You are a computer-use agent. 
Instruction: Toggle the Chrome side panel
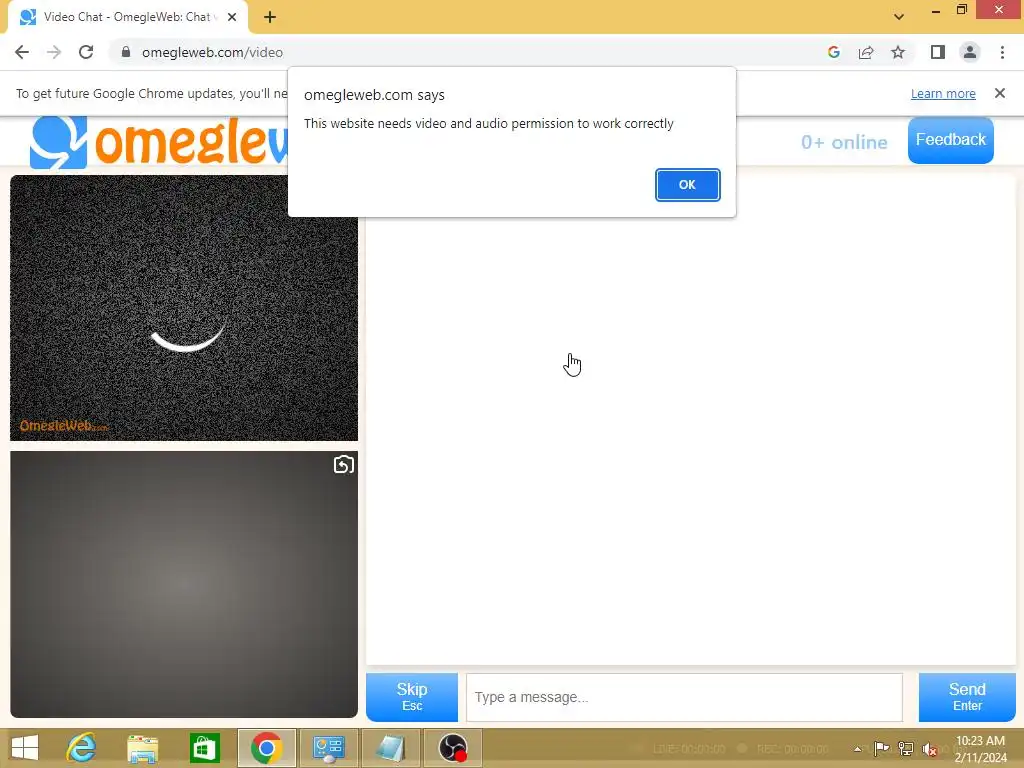[x=938, y=52]
